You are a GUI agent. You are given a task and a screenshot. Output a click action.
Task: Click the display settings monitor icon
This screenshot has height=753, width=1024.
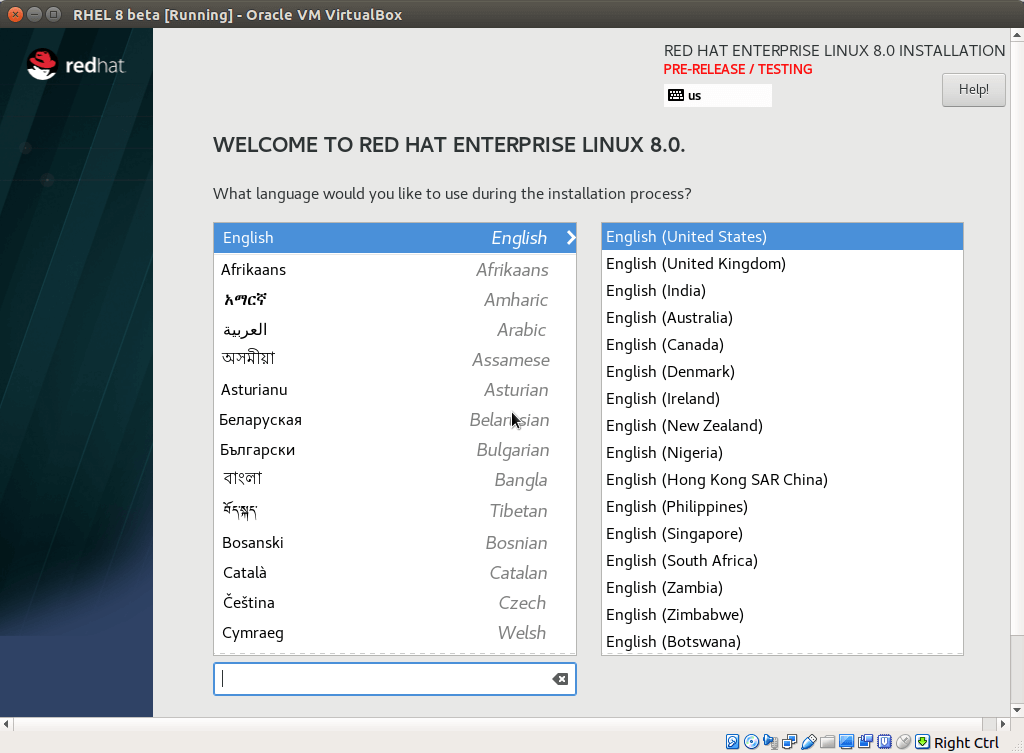point(847,742)
